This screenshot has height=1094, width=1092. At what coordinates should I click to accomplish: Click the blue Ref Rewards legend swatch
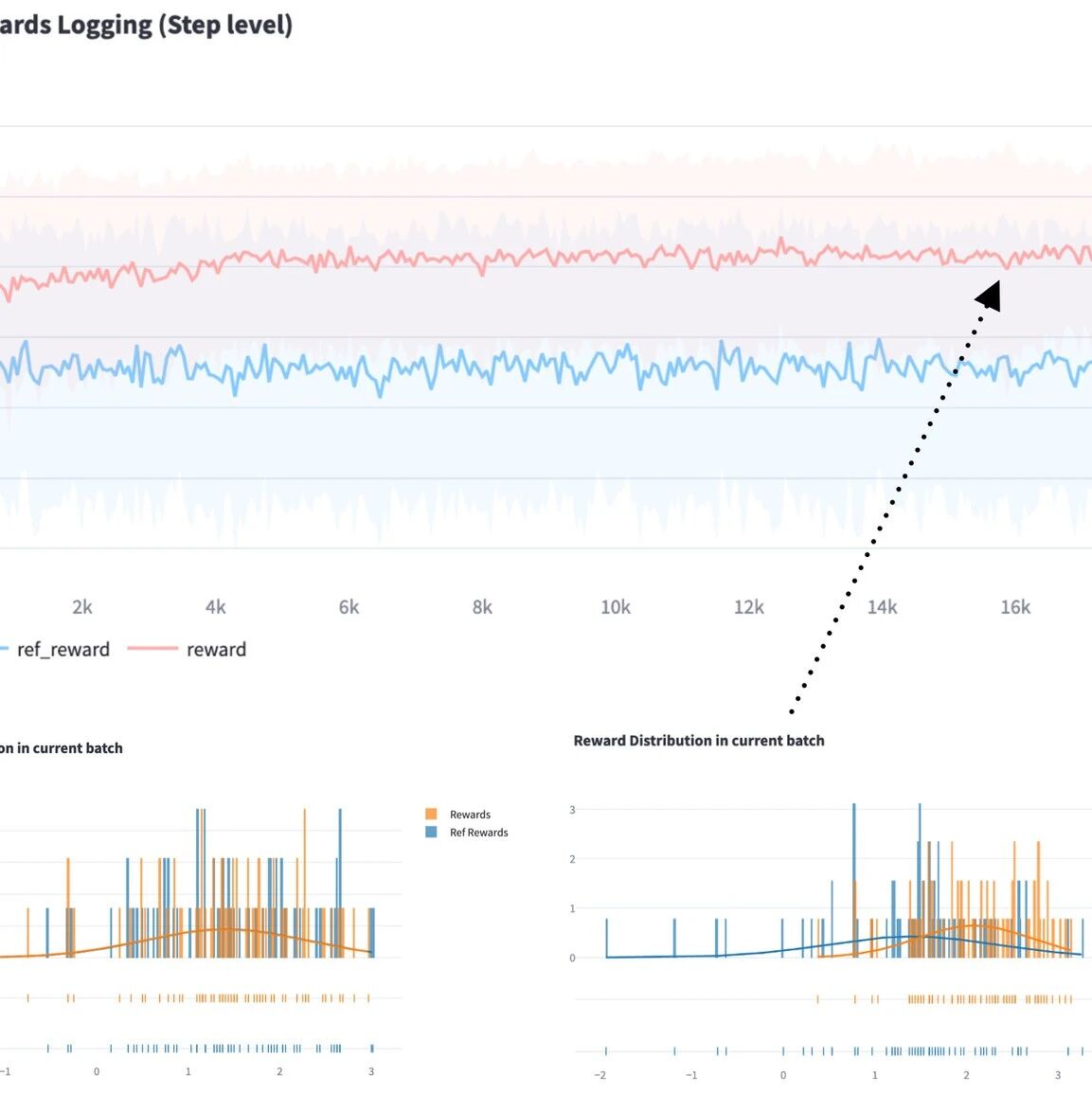pyautogui.click(x=431, y=832)
